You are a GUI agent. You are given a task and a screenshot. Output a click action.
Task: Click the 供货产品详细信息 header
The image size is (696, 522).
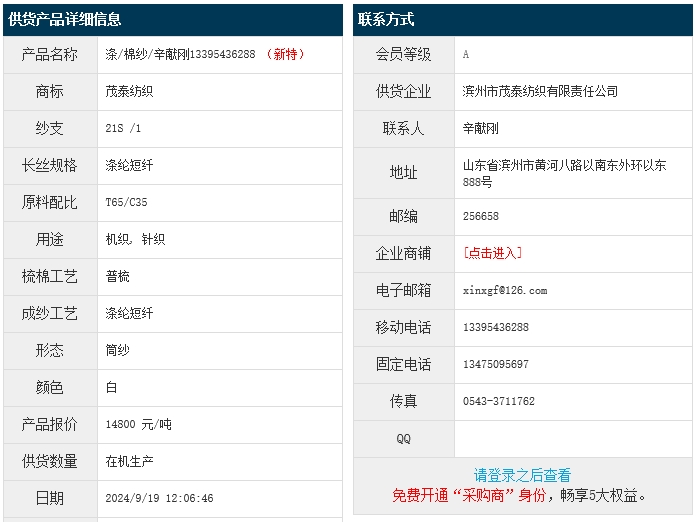65,20
